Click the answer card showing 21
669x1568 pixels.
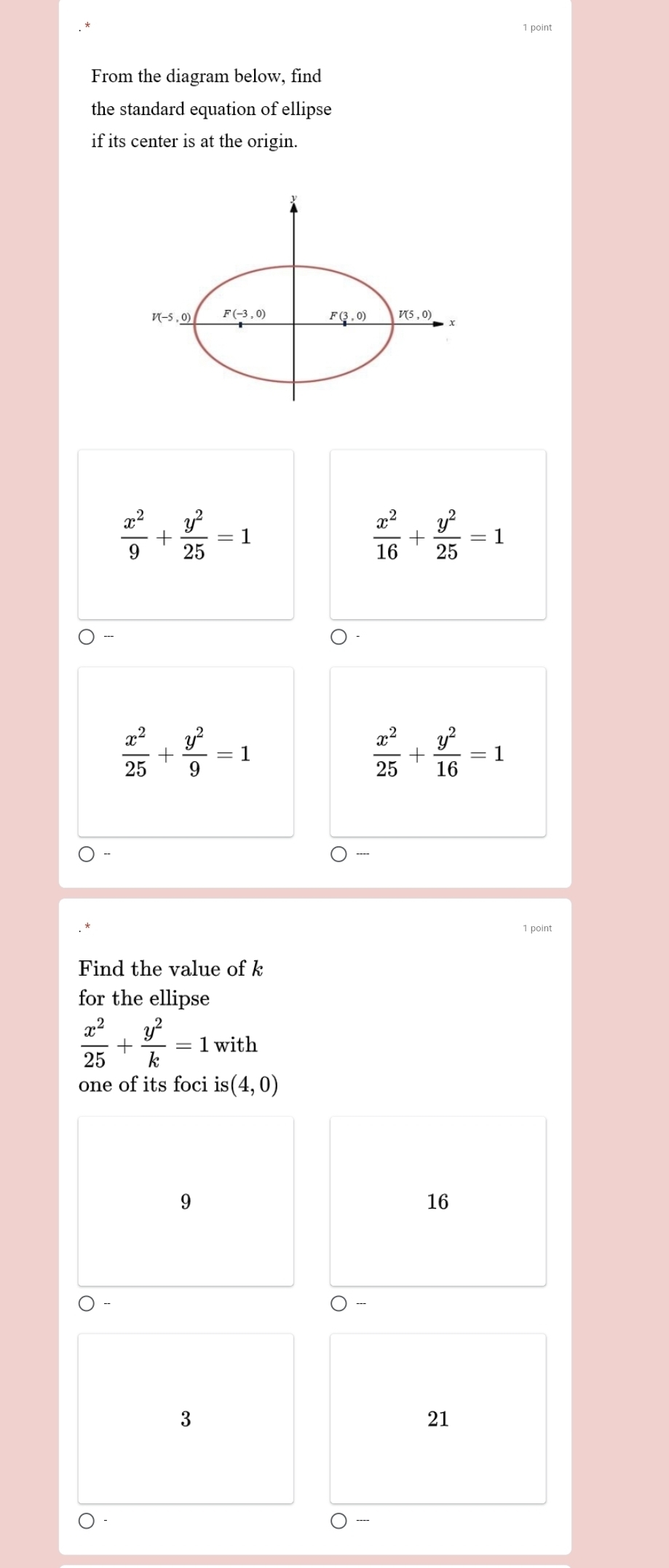[438, 1418]
